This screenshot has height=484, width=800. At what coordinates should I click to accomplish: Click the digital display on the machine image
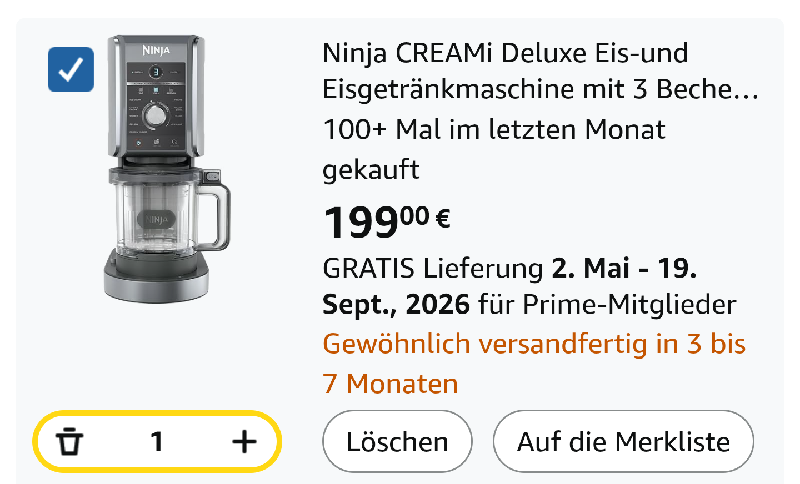pos(156,72)
